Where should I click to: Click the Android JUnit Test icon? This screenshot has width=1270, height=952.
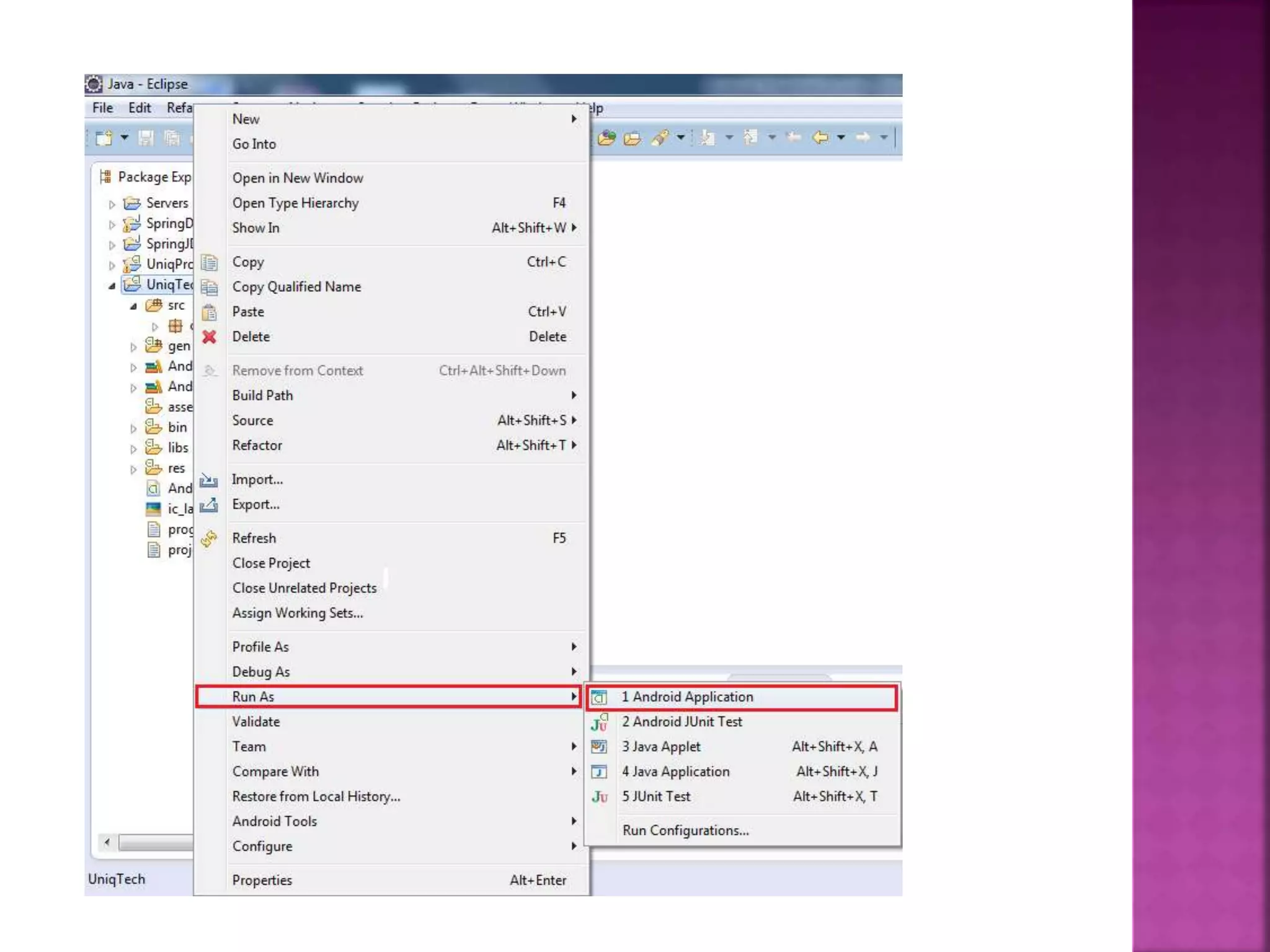(x=599, y=723)
